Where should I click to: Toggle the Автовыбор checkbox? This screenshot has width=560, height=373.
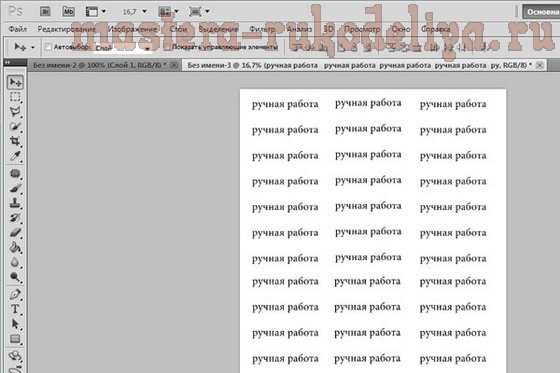tap(48, 47)
